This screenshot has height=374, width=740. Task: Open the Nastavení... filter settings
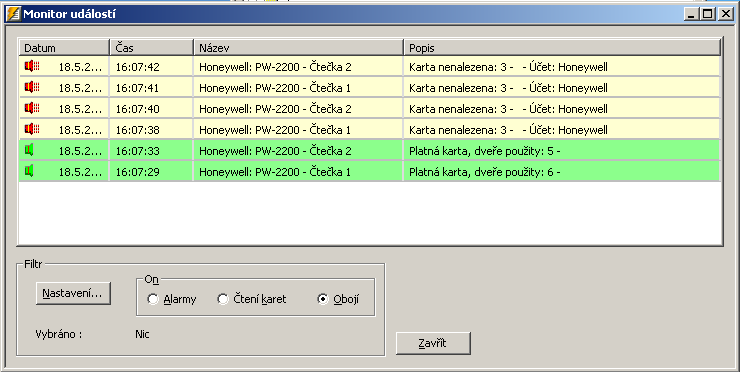click(x=73, y=293)
